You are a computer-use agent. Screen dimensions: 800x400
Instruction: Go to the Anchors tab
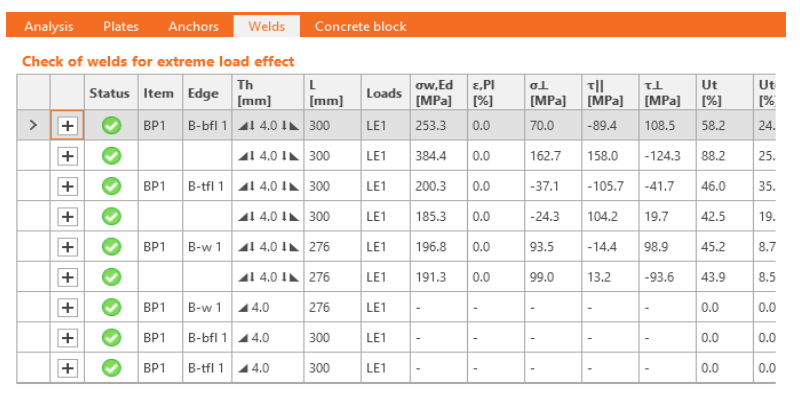193,27
